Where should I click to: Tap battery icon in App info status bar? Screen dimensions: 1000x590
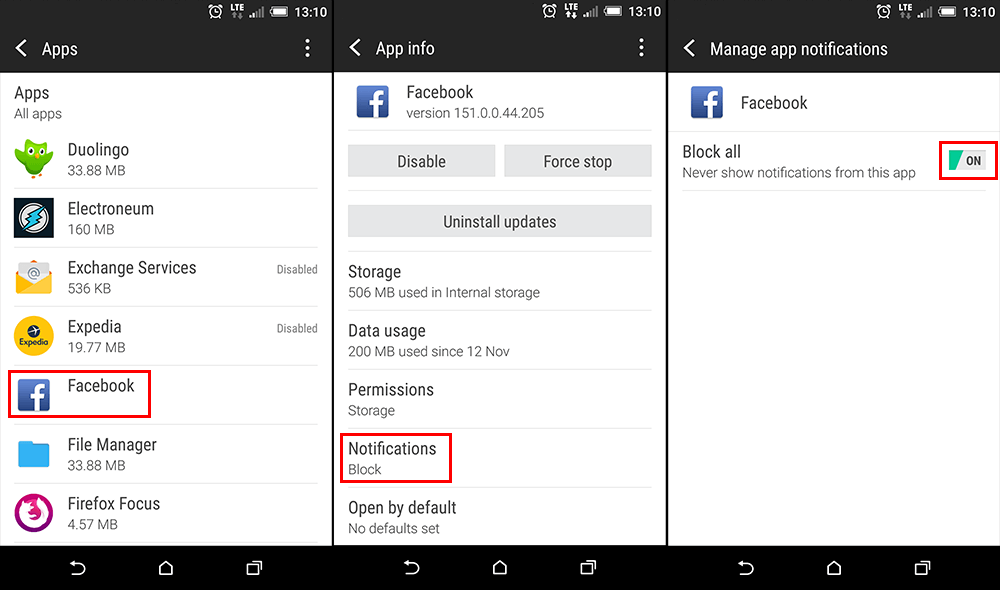pos(613,11)
